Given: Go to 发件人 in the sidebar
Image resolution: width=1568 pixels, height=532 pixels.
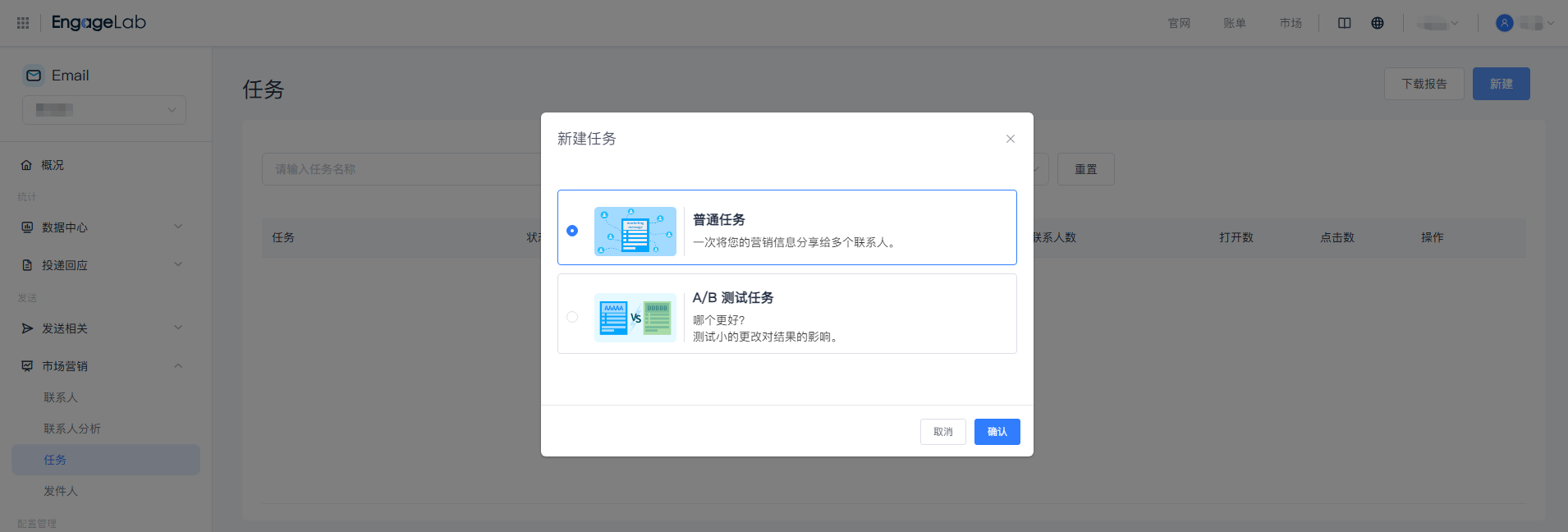Looking at the screenshot, I should pyautogui.click(x=61, y=491).
